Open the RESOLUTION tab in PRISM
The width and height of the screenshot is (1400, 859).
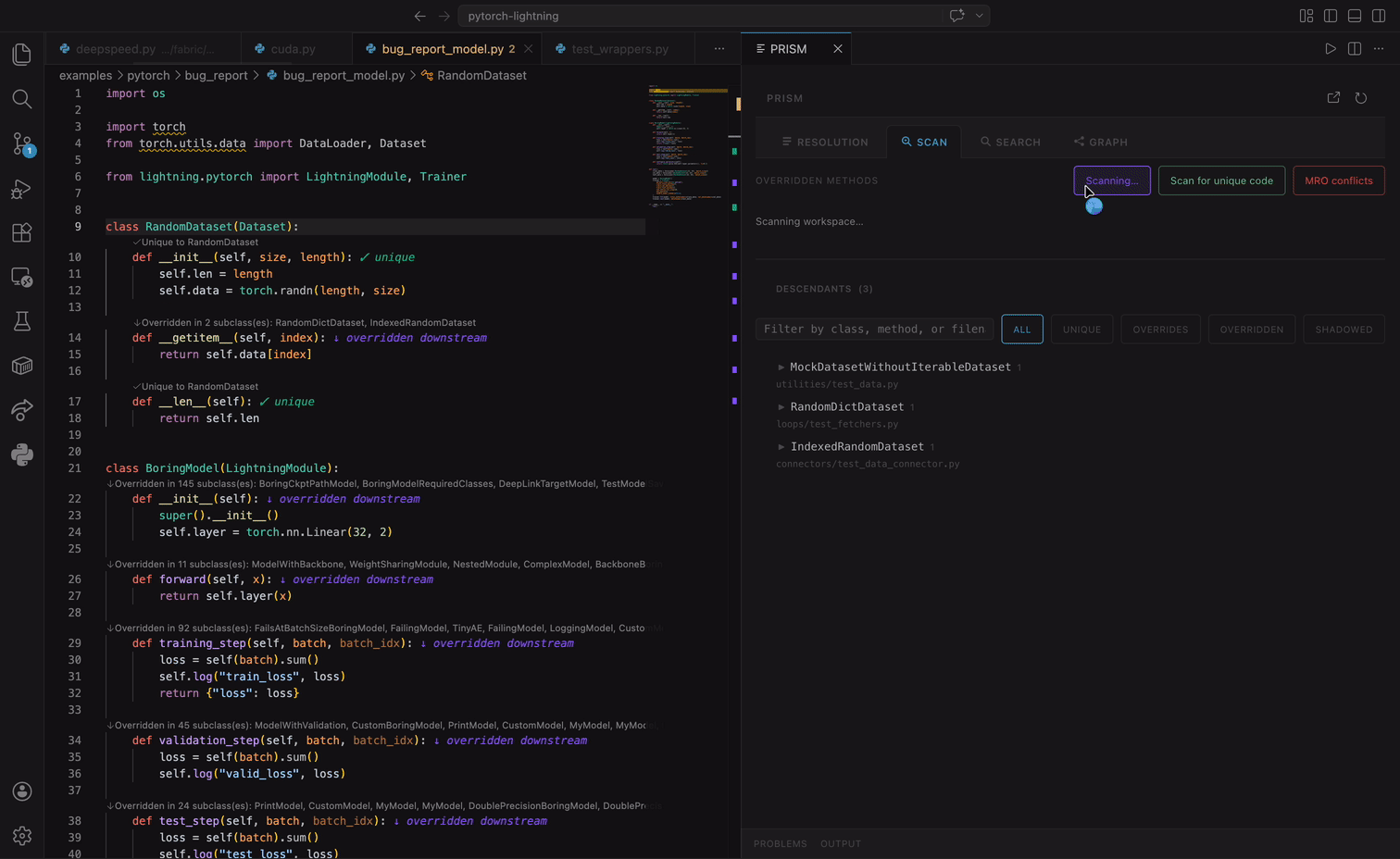825,143
